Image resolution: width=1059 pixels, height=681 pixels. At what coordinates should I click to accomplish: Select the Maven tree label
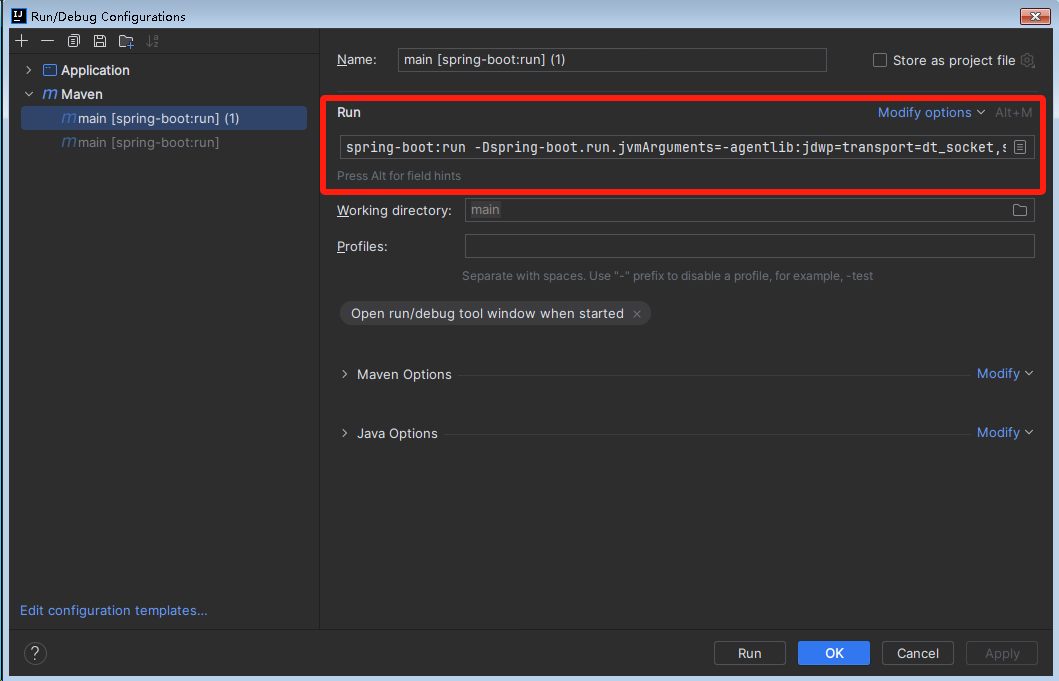(x=82, y=95)
